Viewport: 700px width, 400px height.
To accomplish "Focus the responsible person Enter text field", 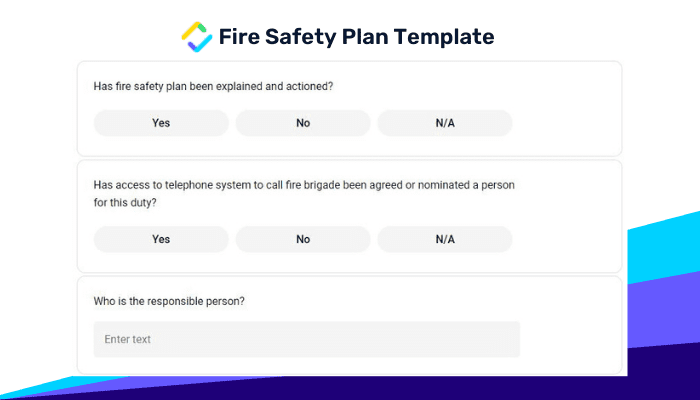I will 307,339.
